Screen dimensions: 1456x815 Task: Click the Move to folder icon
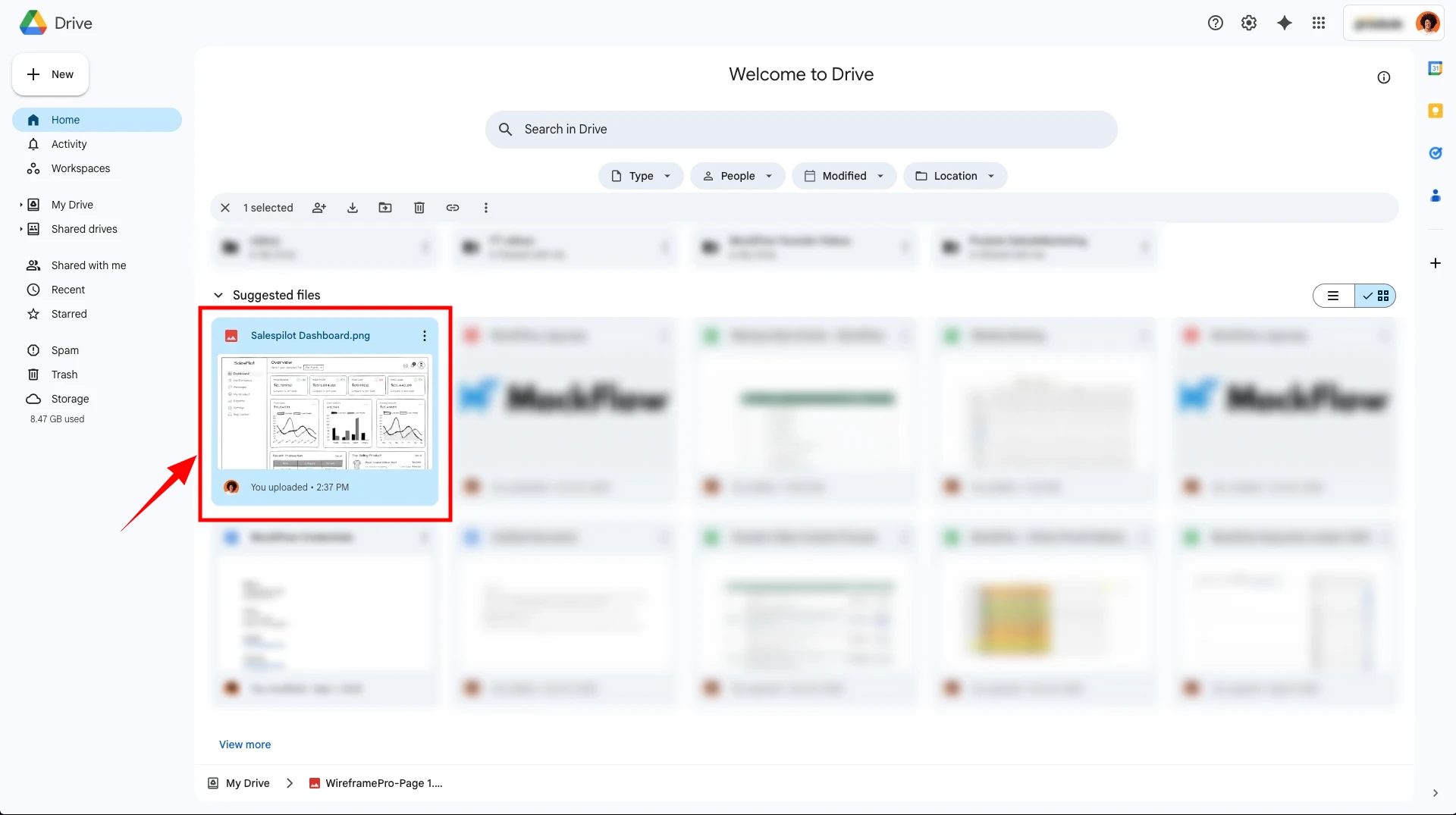click(385, 208)
